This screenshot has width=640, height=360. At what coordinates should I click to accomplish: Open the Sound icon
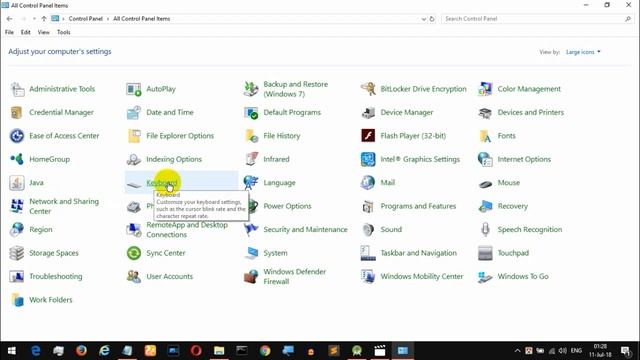[368, 229]
